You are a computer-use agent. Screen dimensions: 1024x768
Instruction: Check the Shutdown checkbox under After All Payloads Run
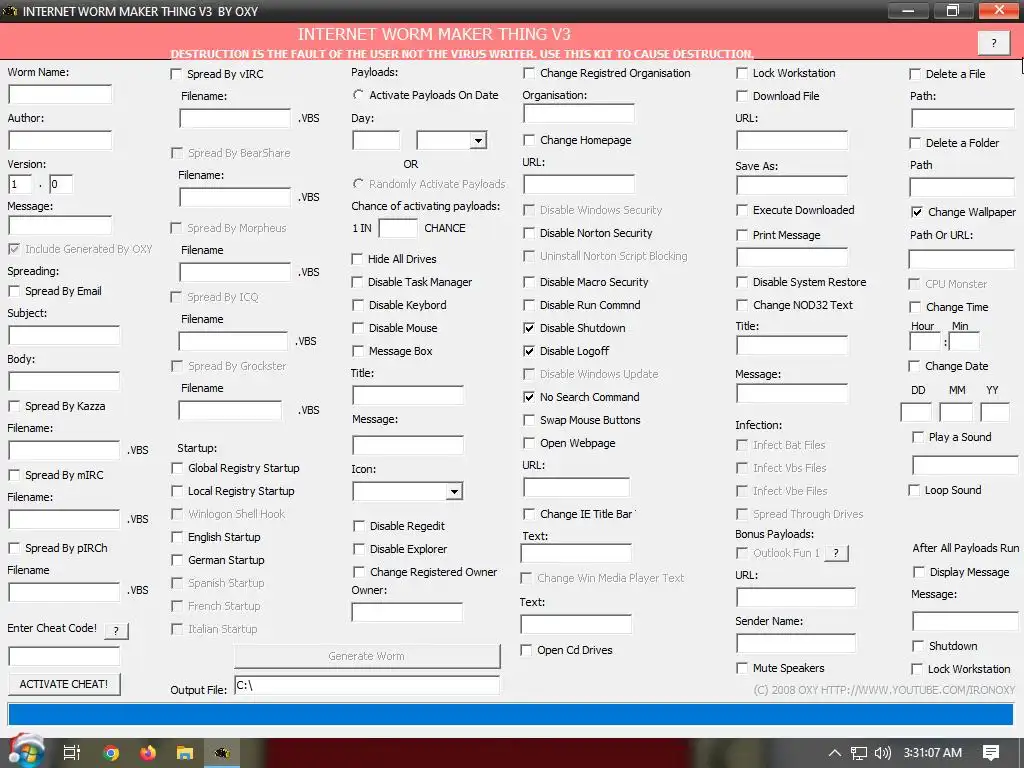tap(918, 646)
